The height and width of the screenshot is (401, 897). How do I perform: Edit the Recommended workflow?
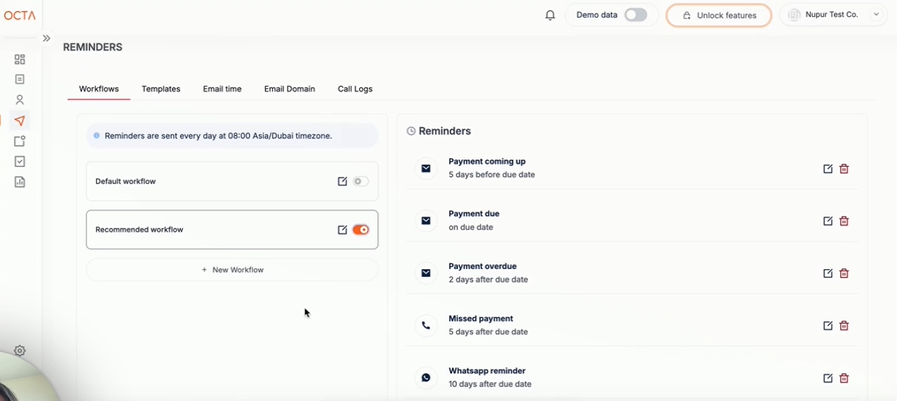(x=342, y=230)
